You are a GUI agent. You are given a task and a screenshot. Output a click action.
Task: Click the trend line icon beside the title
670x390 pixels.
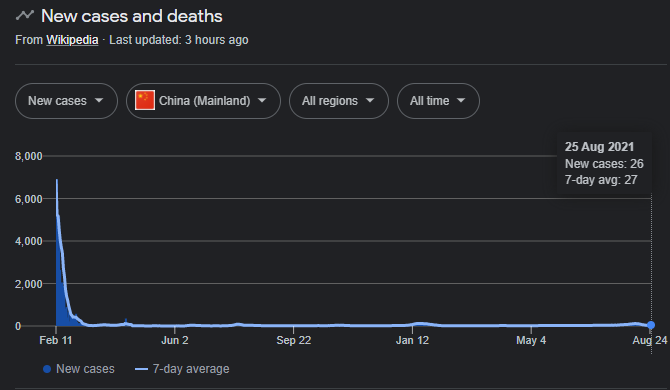click(25, 15)
